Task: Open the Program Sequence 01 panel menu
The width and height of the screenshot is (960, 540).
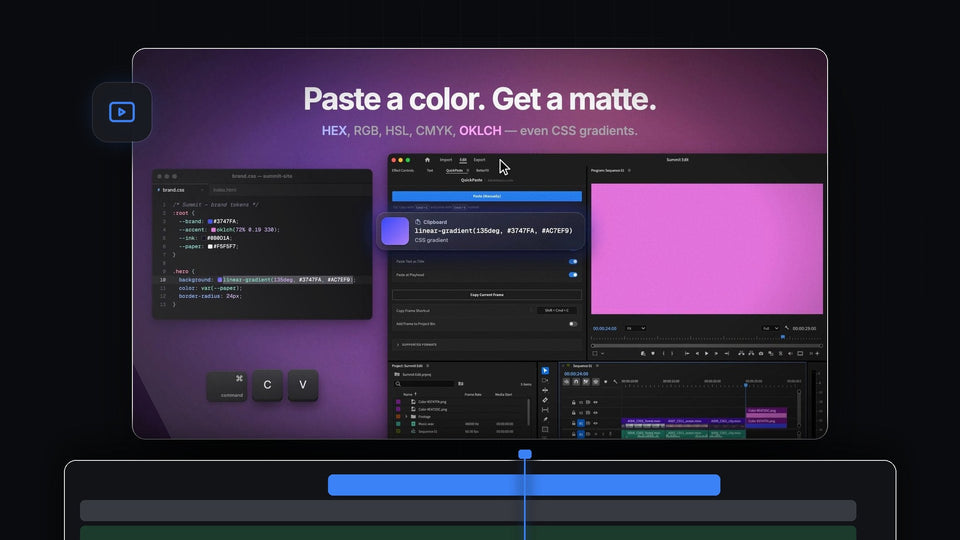Action: tap(629, 170)
